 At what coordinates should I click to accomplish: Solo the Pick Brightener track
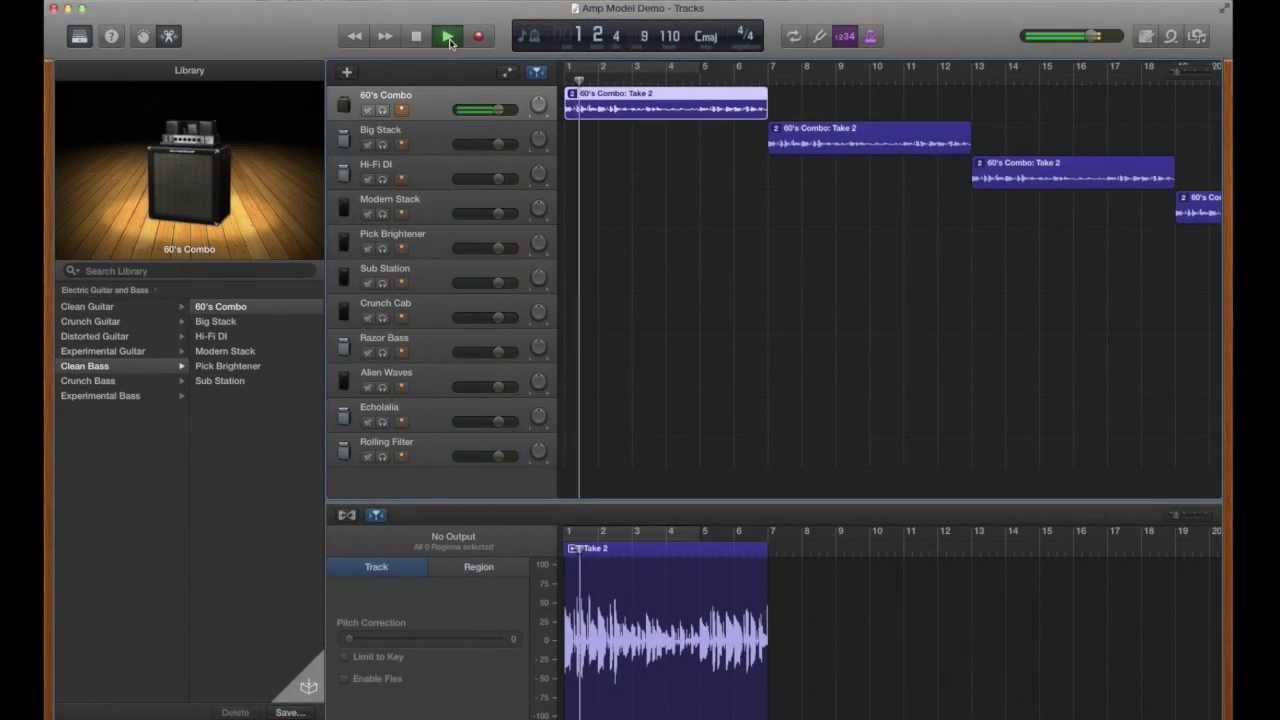point(383,249)
